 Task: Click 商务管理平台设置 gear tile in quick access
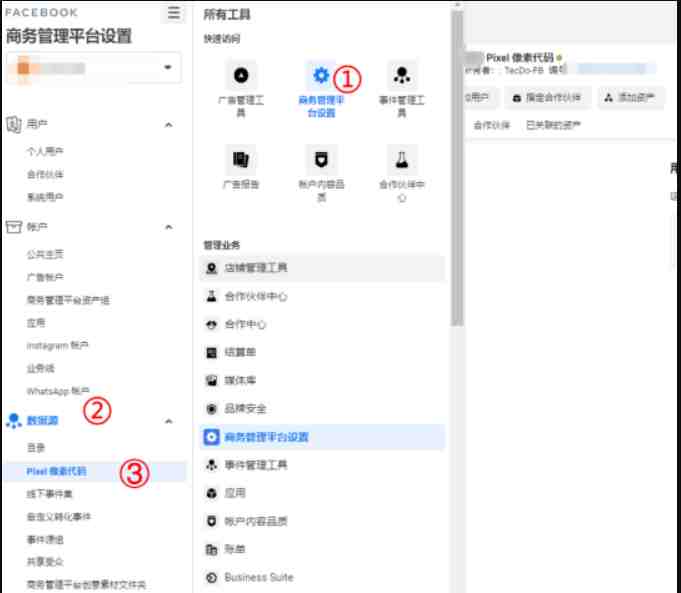point(321,90)
